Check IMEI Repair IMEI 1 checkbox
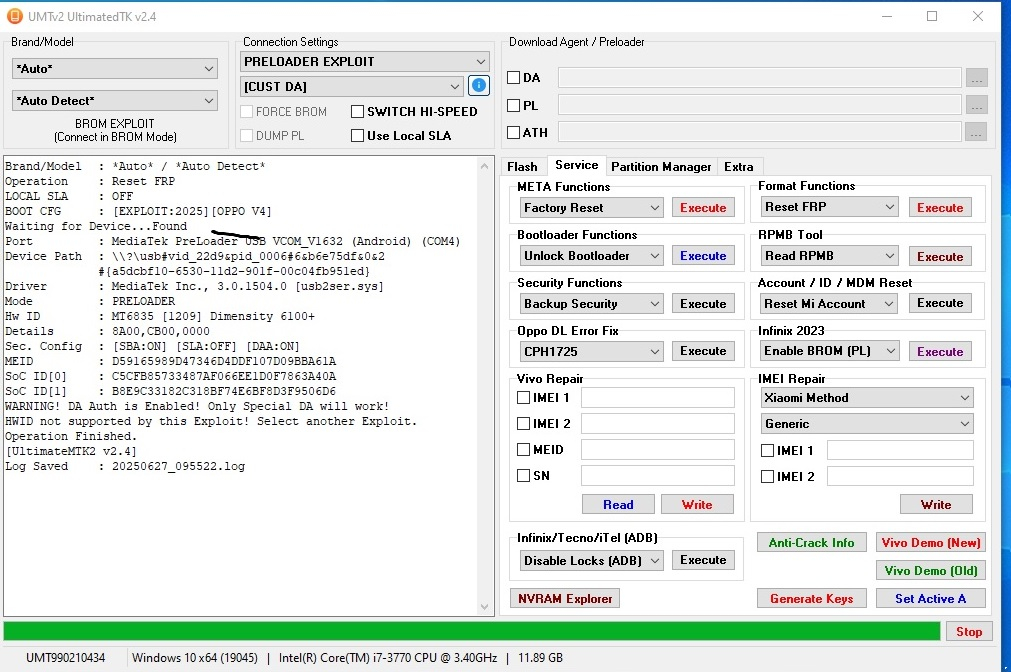 [x=767, y=450]
